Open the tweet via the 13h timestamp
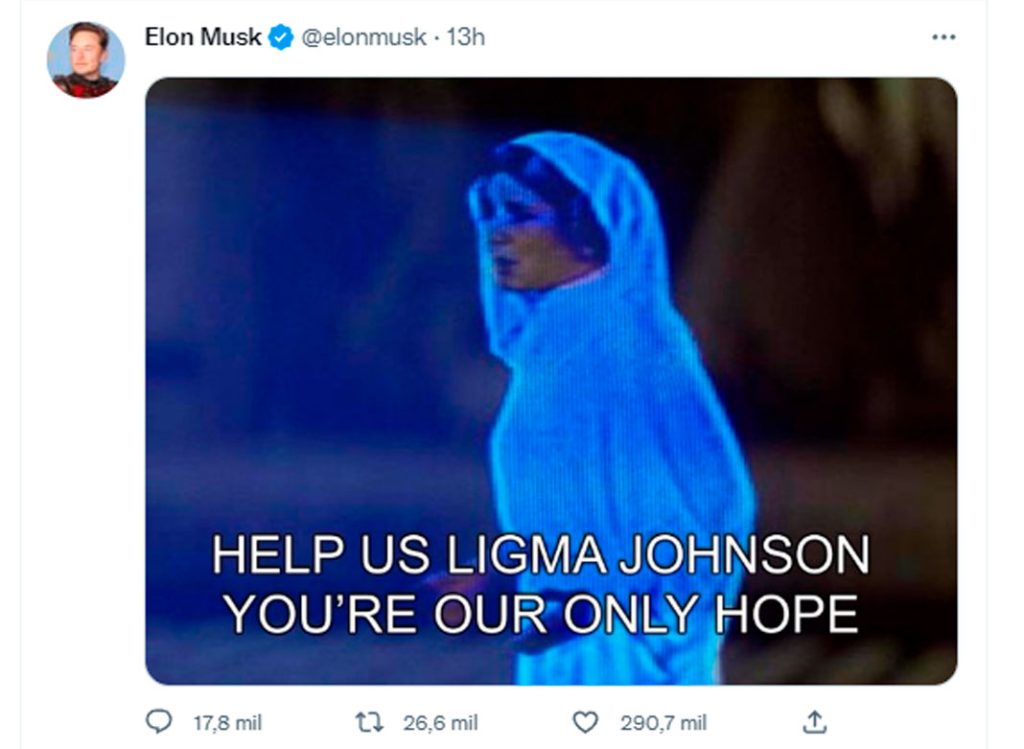The width and height of the screenshot is (1024, 749). 466,37
